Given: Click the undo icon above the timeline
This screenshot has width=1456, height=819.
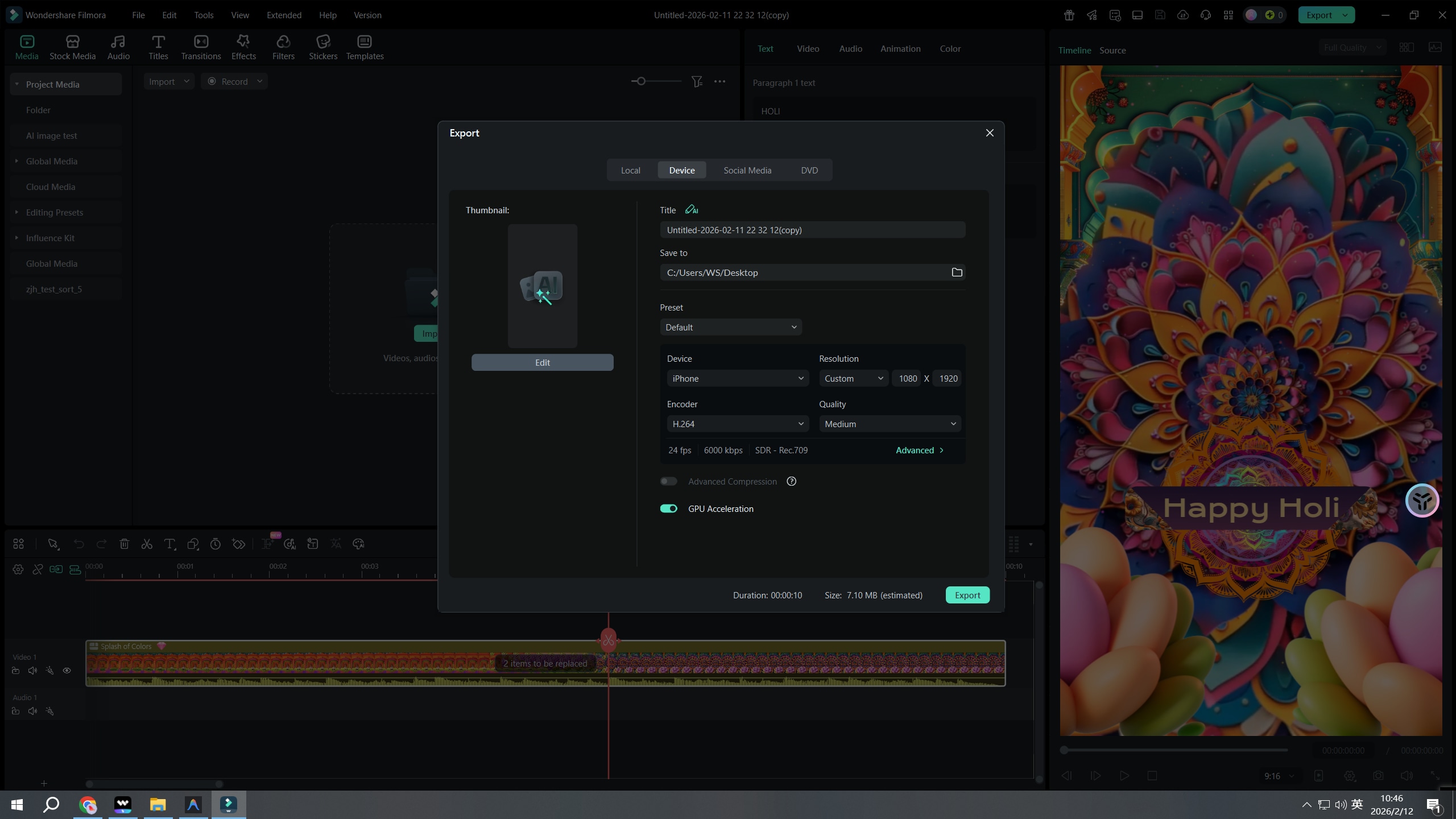Looking at the screenshot, I should (78, 544).
